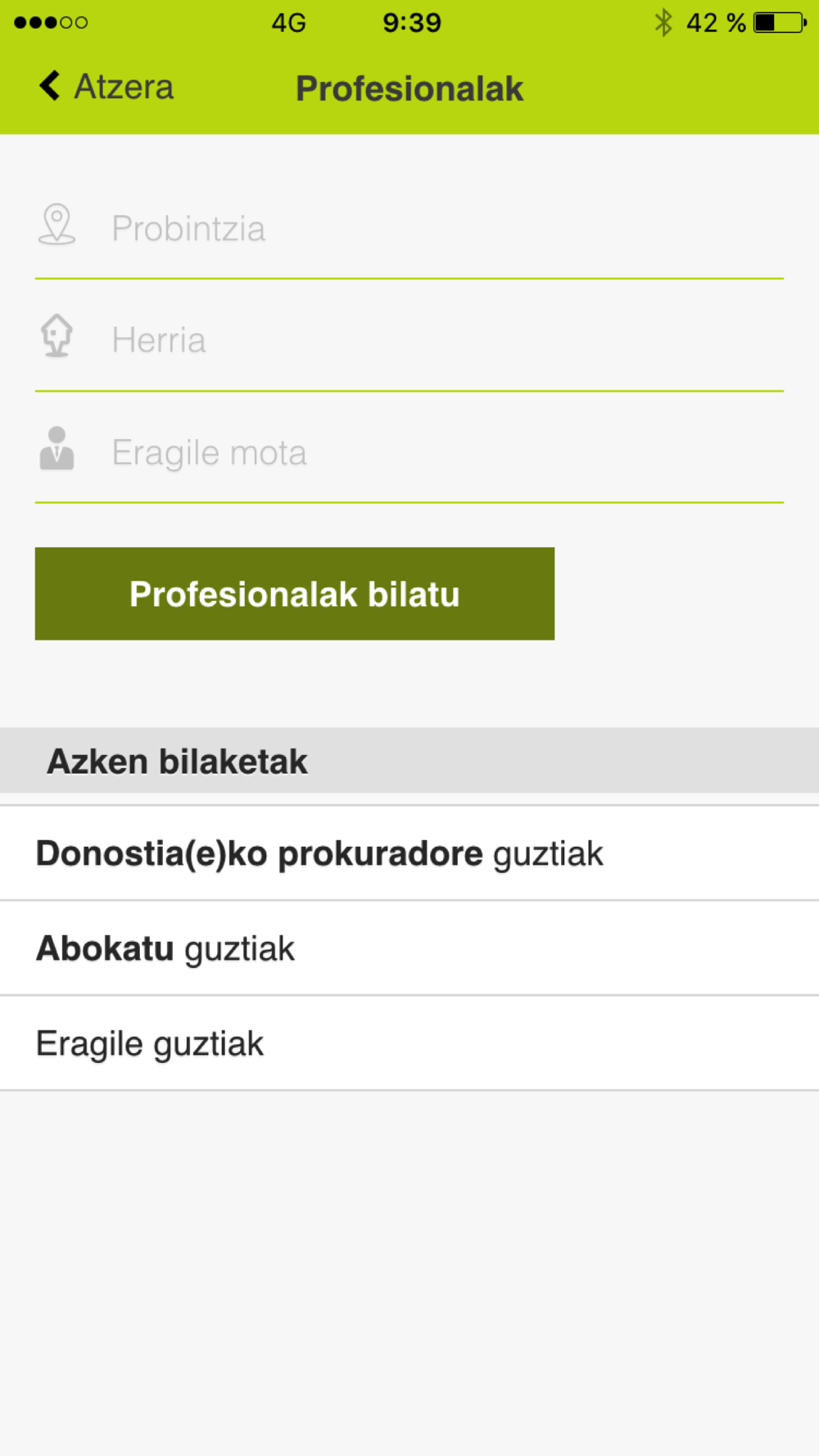Select Donostia(e)ko prokuradore guztiak recent search
The height and width of the screenshot is (1456, 819).
tap(409, 853)
